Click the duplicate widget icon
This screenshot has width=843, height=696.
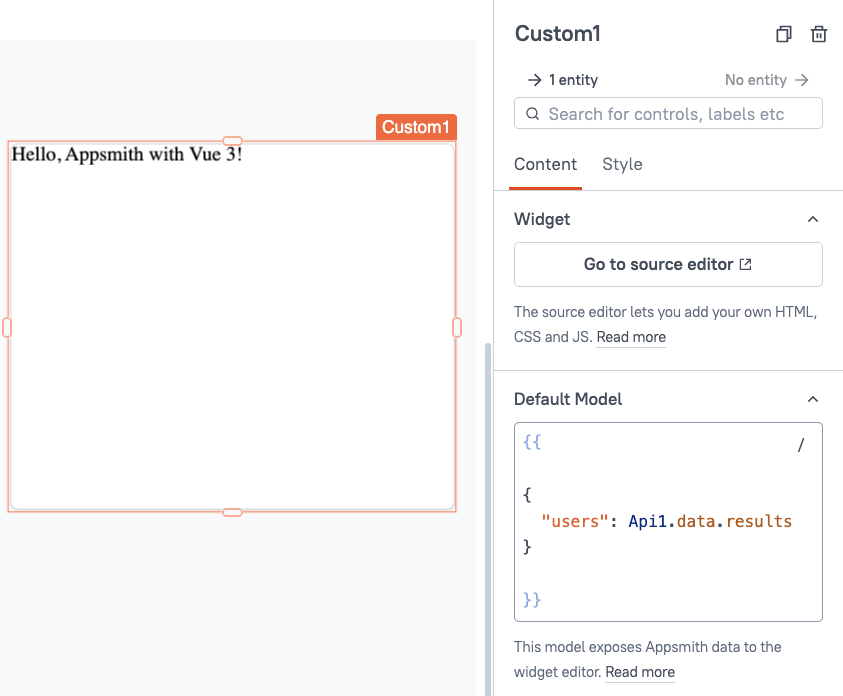pos(784,33)
